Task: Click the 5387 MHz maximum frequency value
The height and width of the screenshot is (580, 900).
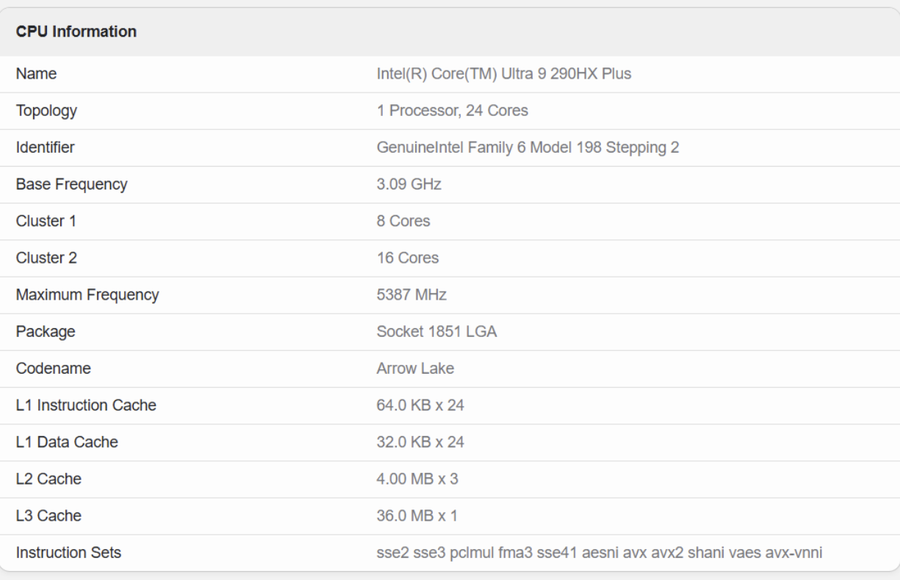Action: pos(411,295)
